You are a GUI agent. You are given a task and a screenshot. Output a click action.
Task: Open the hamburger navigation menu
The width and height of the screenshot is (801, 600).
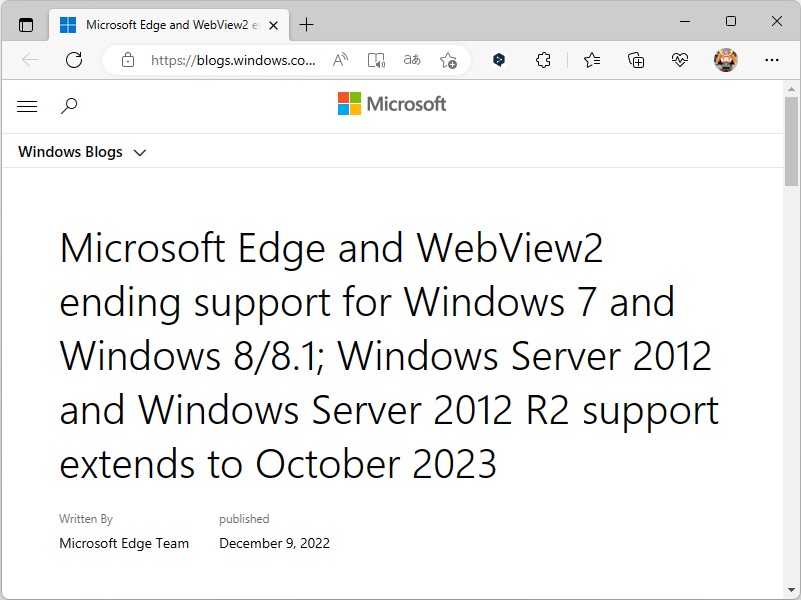click(x=27, y=105)
